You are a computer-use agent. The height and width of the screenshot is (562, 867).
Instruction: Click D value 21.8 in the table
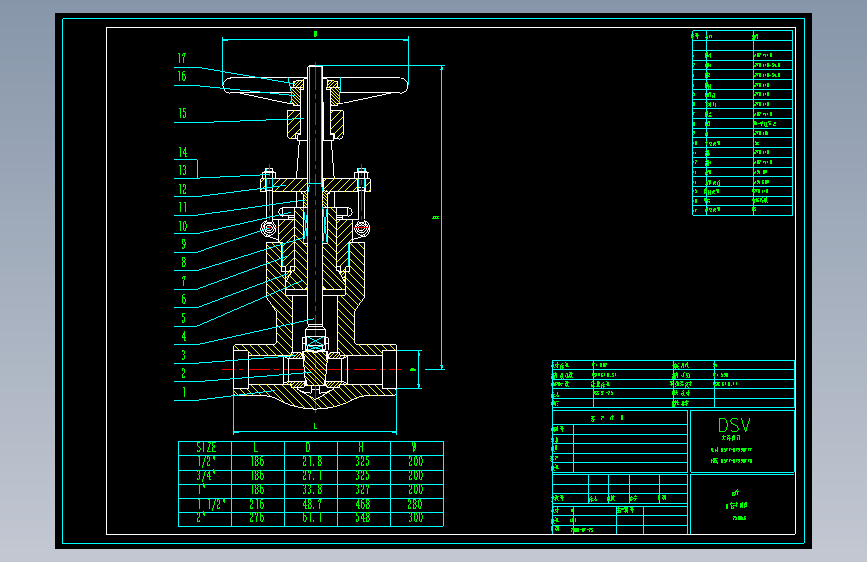point(312,461)
